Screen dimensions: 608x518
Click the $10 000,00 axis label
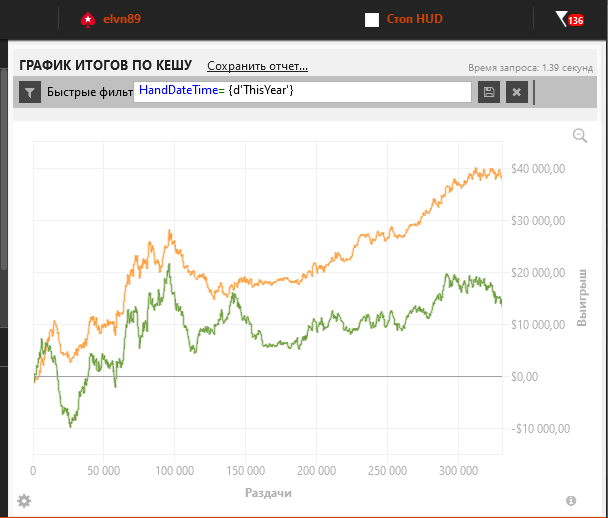538,325
